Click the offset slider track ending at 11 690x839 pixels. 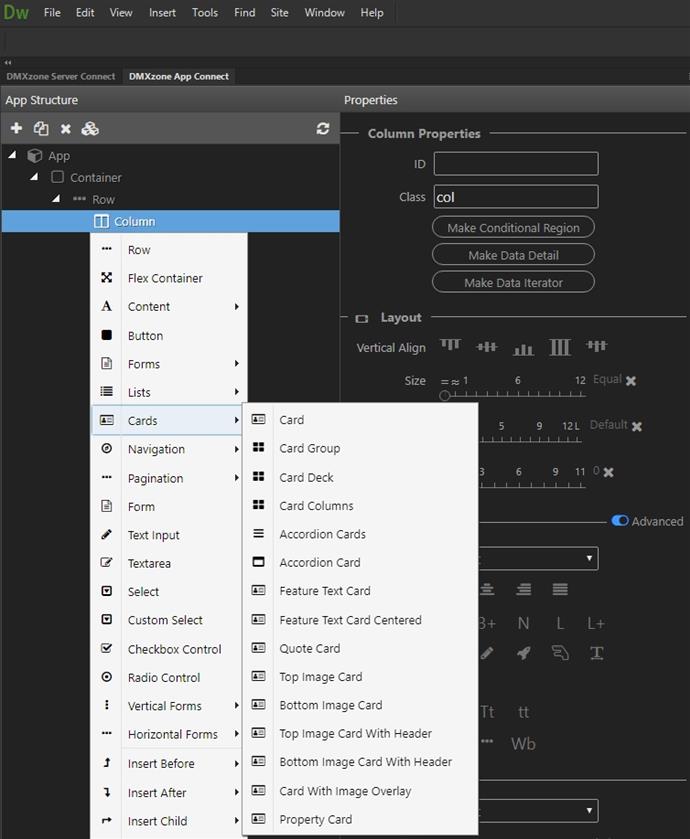[x=532, y=485]
